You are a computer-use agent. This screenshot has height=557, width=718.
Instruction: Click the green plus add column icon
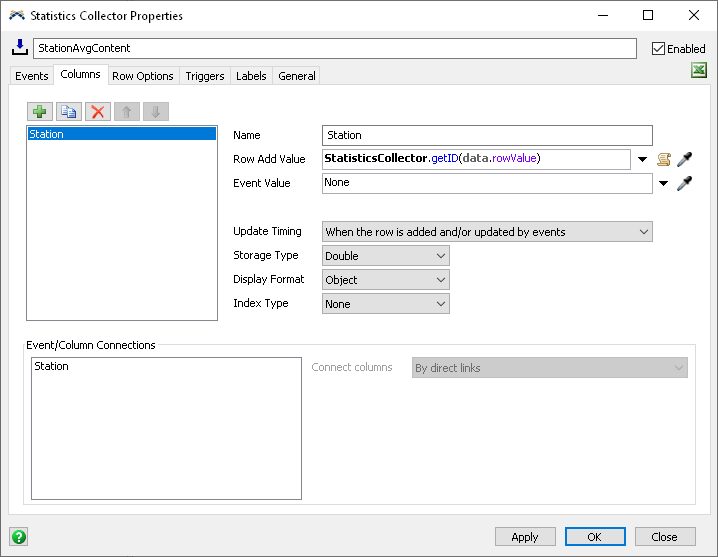click(x=40, y=112)
